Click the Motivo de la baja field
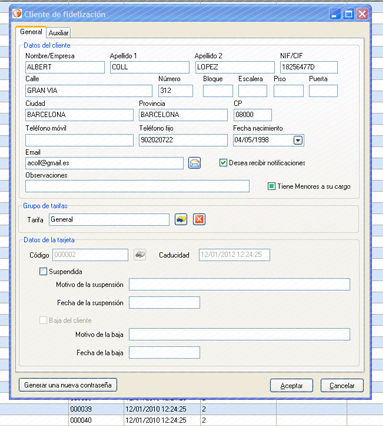The width and height of the screenshot is (383, 426). point(240,334)
